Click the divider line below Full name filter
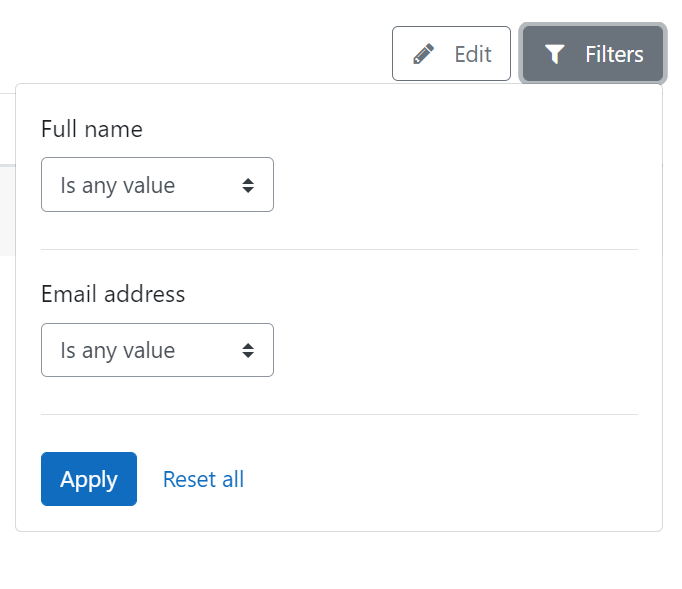 [339, 250]
